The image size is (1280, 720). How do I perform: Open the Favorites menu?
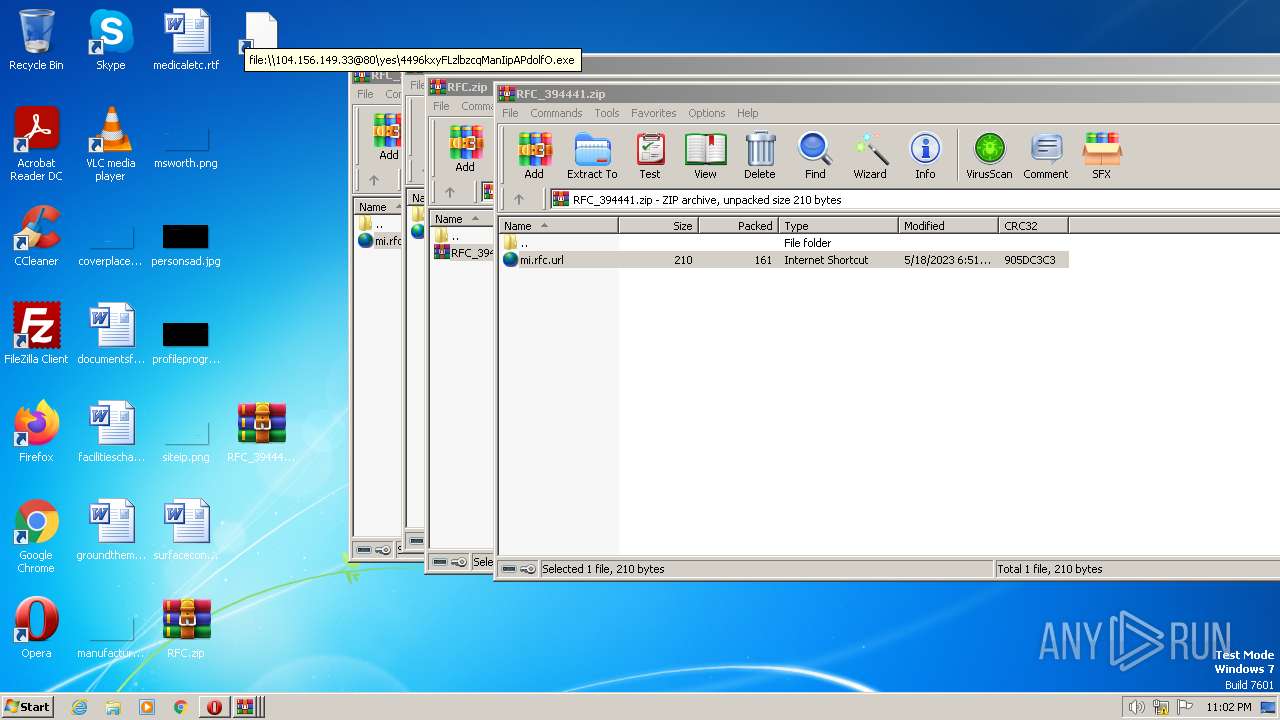653,113
